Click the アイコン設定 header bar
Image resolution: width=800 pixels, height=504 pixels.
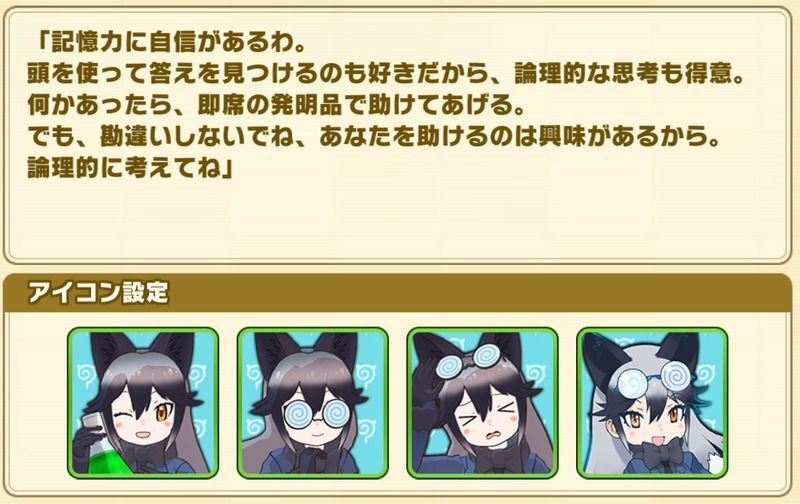coord(398,293)
